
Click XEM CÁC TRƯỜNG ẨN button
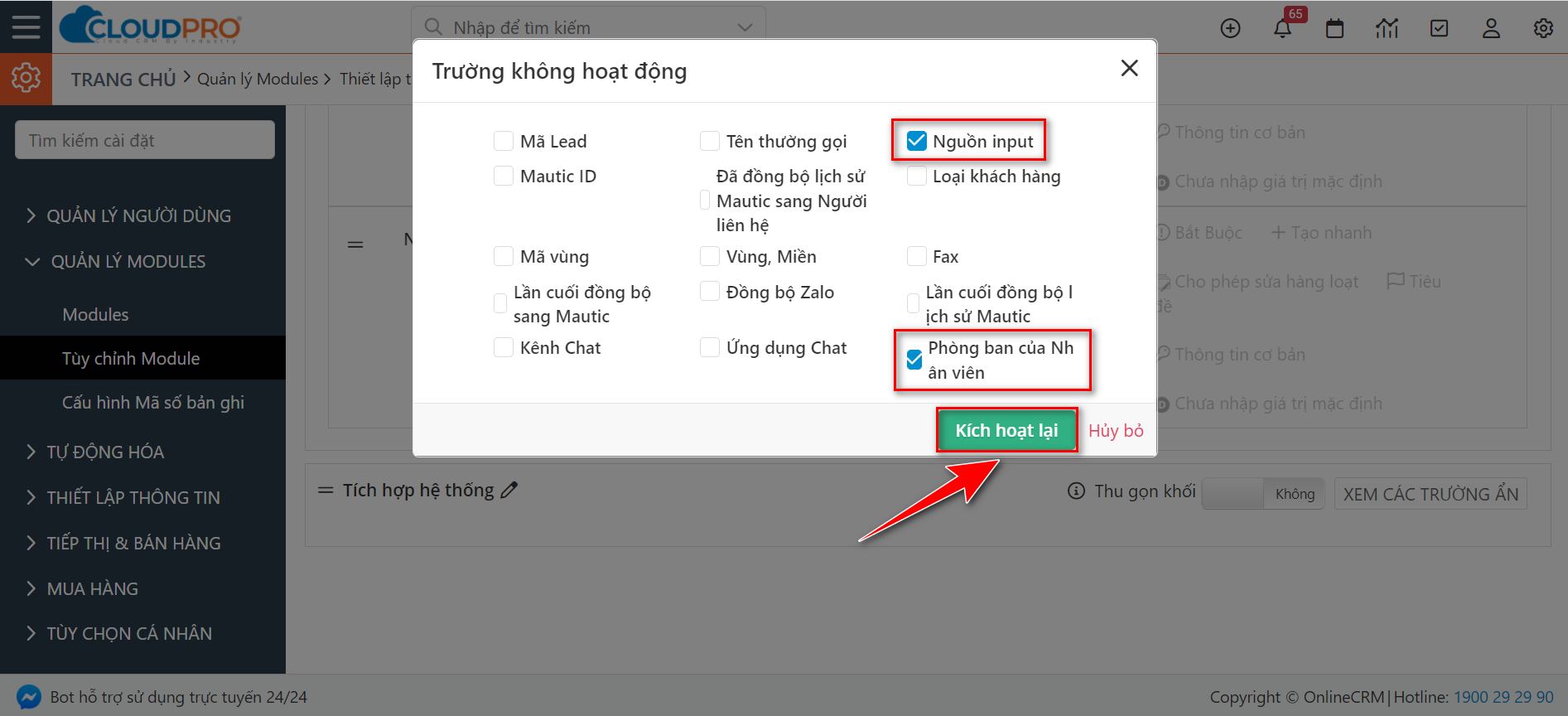click(x=1430, y=494)
